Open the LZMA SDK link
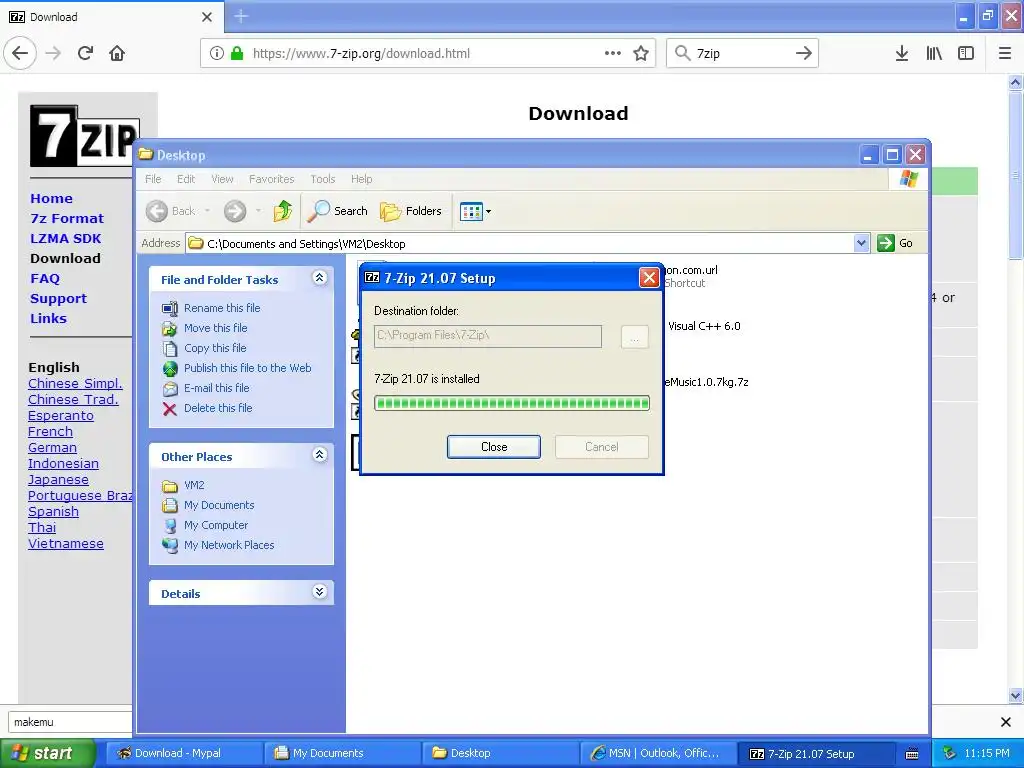 point(65,238)
